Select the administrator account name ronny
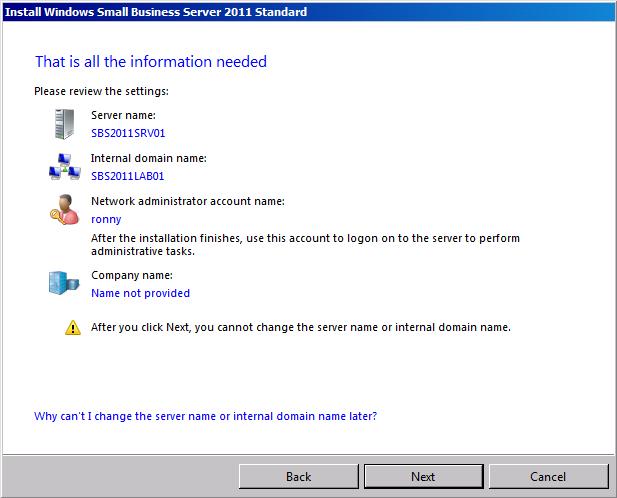 (106, 219)
